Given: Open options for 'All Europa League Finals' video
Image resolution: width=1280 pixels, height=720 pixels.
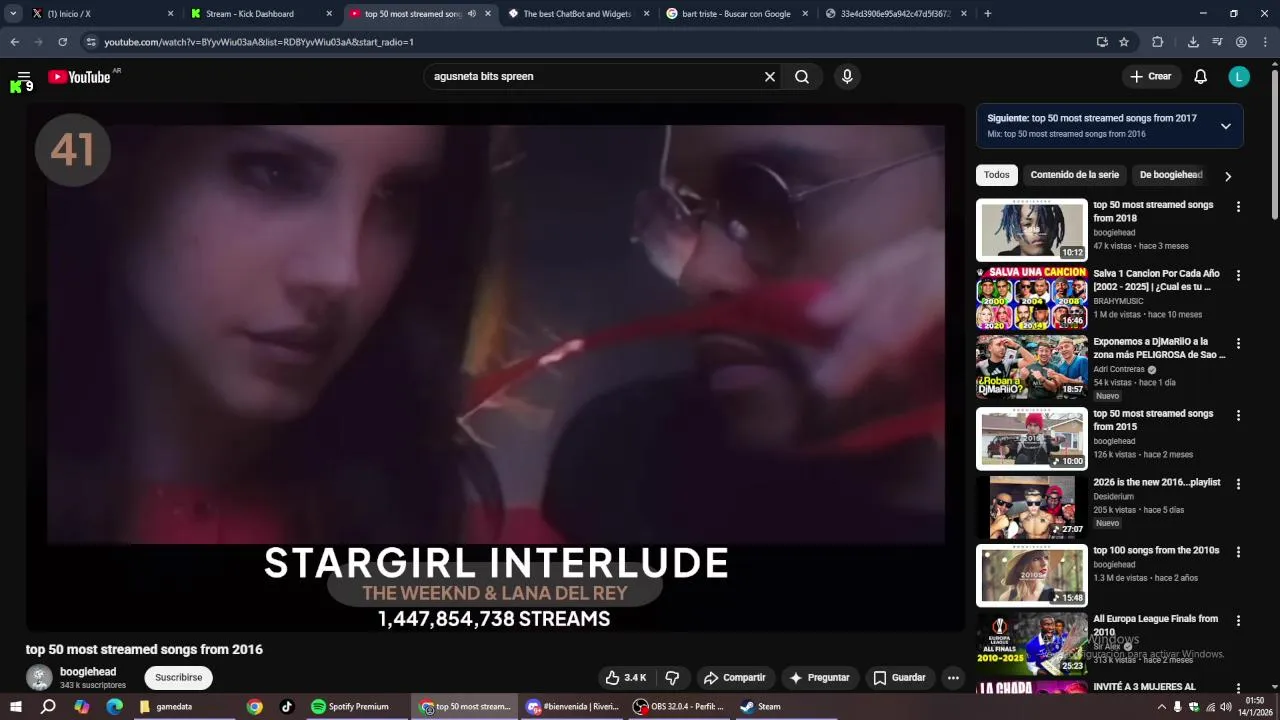Looking at the screenshot, I should (x=1238, y=620).
